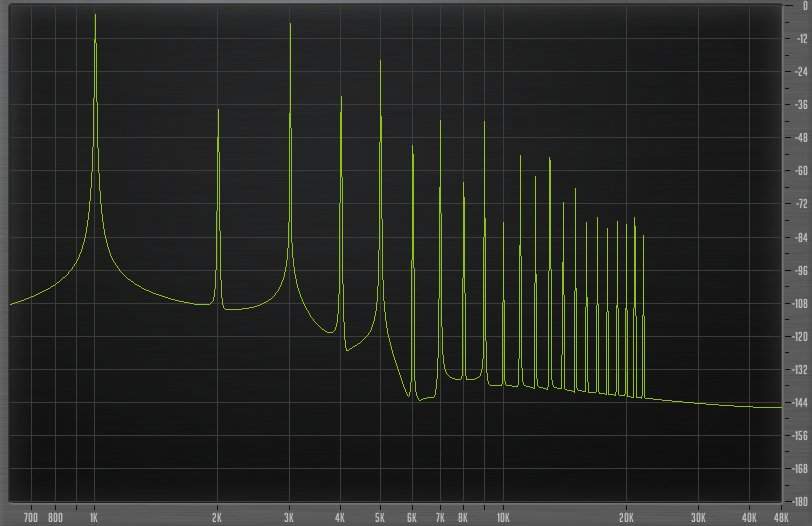Click the -72 dB scale label

coord(801,204)
